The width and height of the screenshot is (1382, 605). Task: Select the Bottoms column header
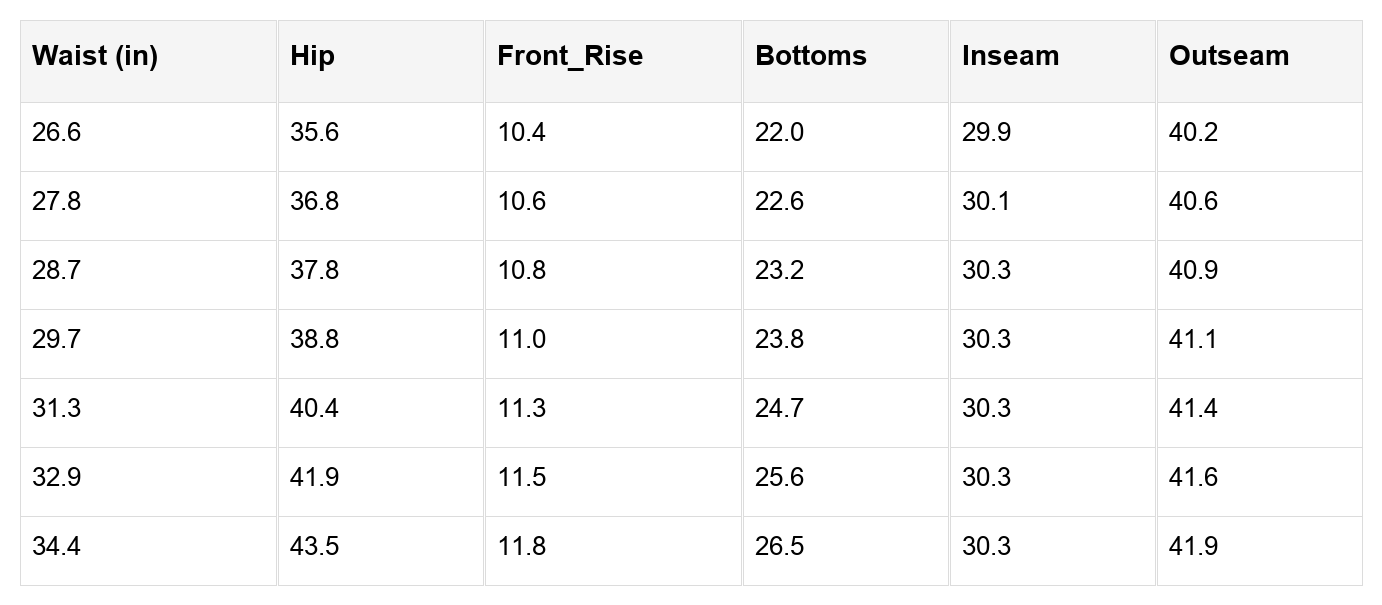click(x=846, y=61)
